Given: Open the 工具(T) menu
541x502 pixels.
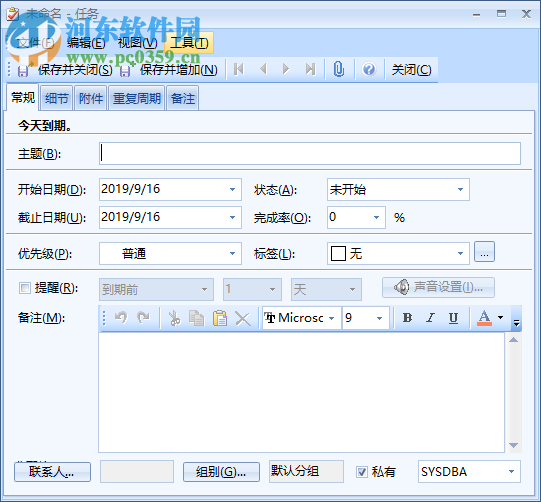Looking at the screenshot, I should pos(189,43).
